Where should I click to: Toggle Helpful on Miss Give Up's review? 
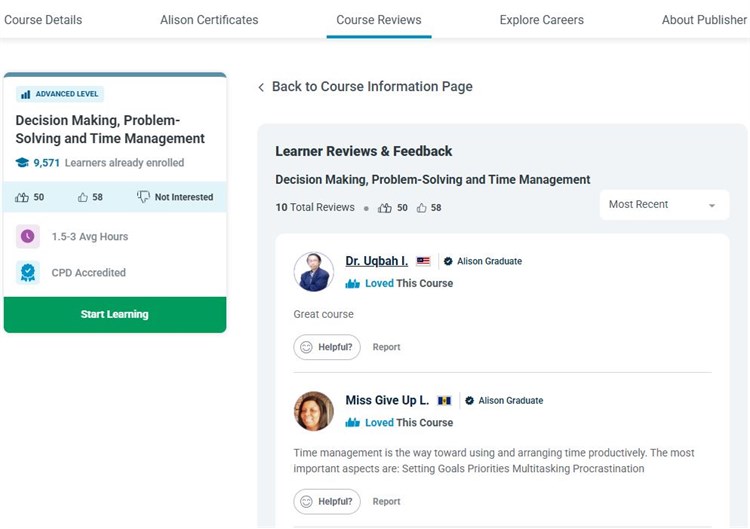coord(326,501)
